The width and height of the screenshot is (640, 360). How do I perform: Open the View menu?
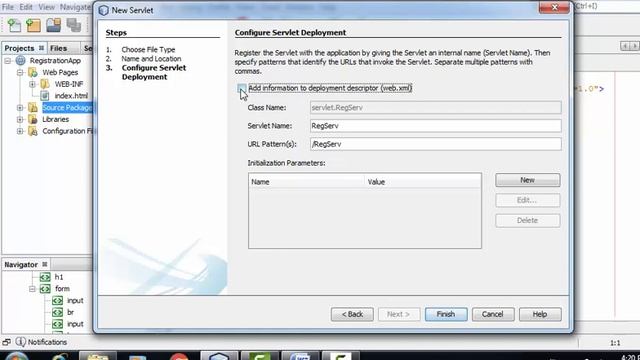pos(47,7)
